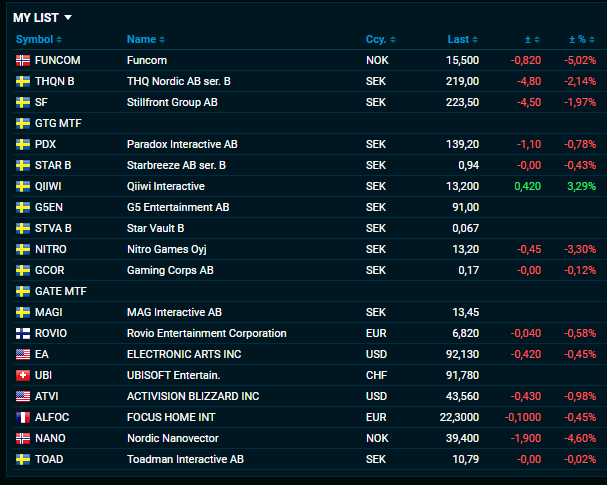
Task: Select UBISOFT Entertain. name
Action: pyautogui.click(x=173, y=375)
